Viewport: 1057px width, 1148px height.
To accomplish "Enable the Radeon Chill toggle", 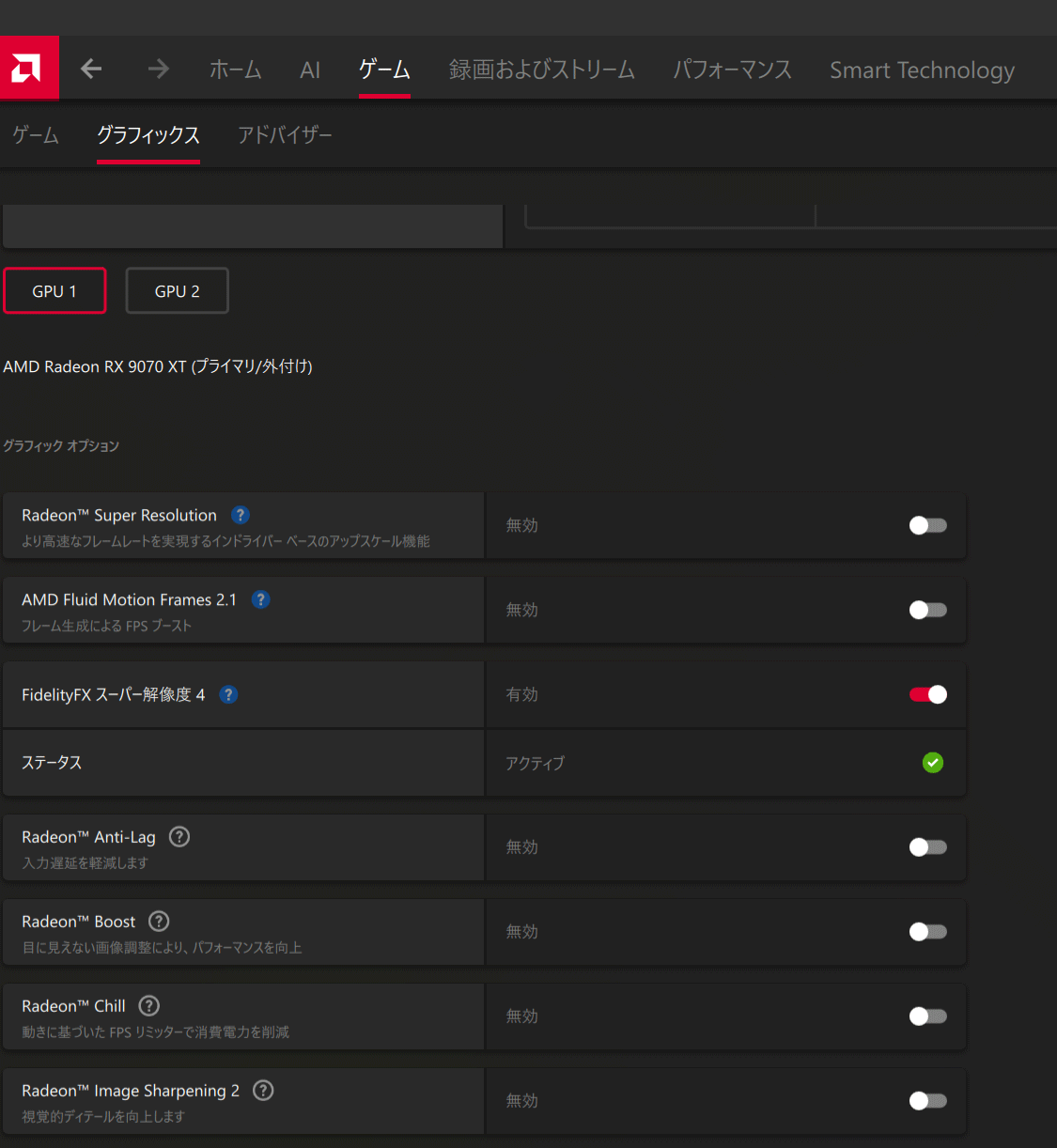I will (x=927, y=1016).
